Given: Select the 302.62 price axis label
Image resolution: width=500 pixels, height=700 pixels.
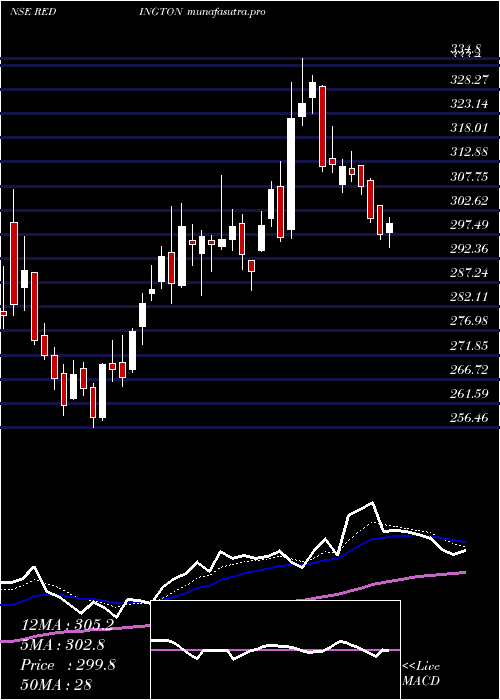Looking at the screenshot, I should pyautogui.click(x=469, y=201).
